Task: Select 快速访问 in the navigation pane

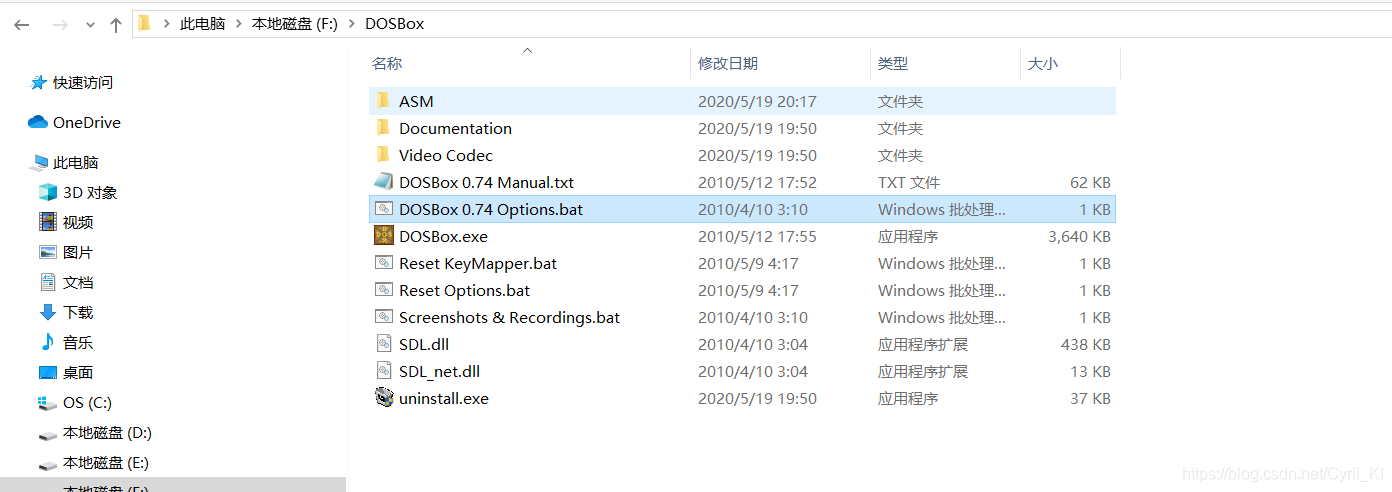Action: coord(82,82)
